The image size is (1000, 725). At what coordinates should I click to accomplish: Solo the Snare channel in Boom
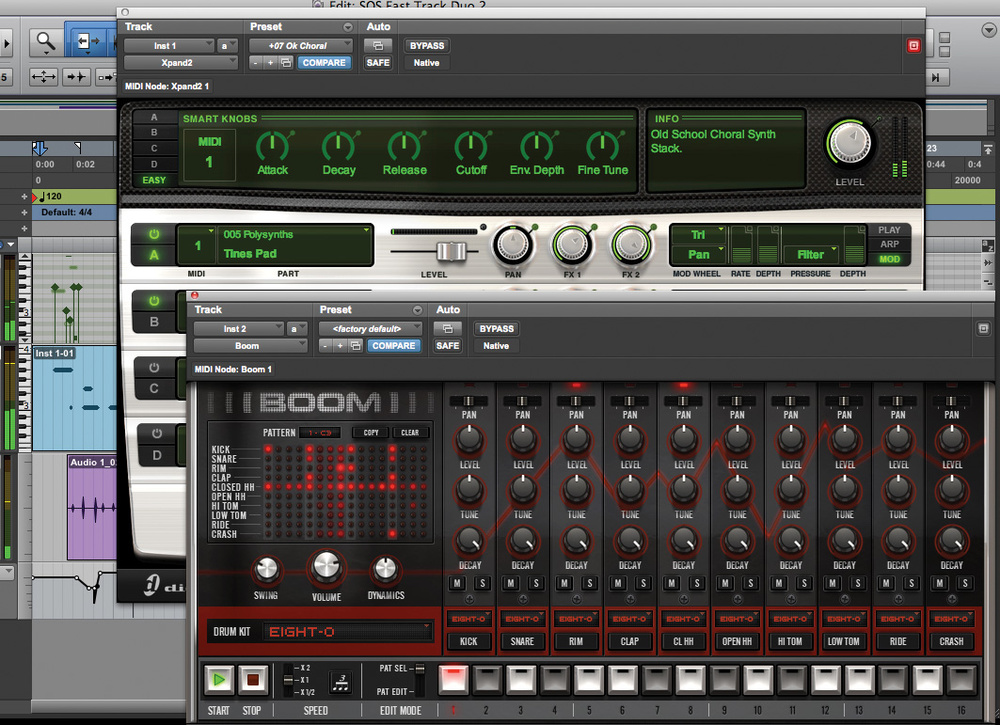coord(535,583)
